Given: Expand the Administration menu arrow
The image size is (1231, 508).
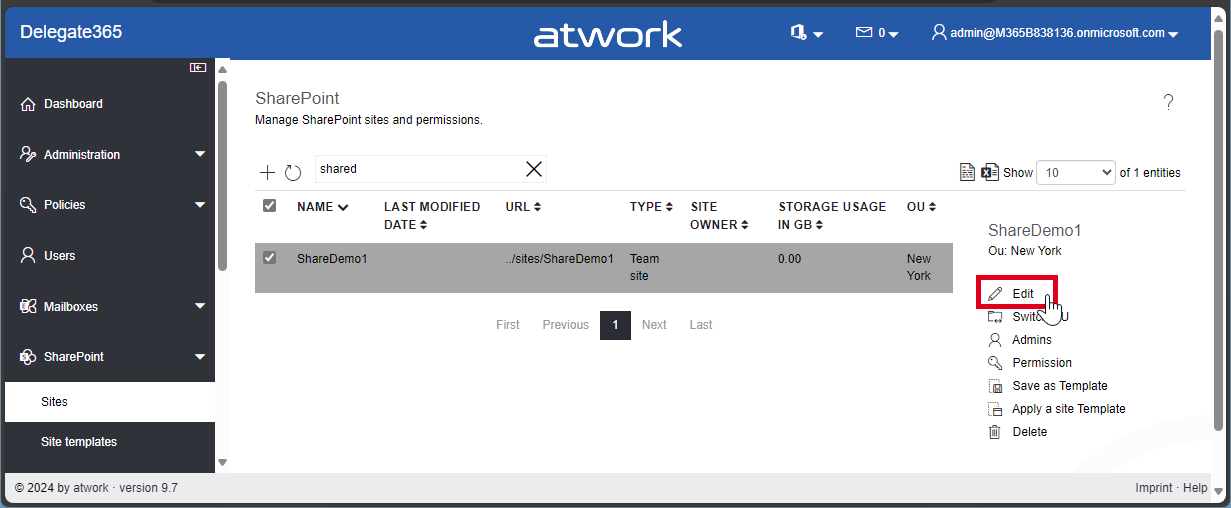Looking at the screenshot, I should click(200, 154).
